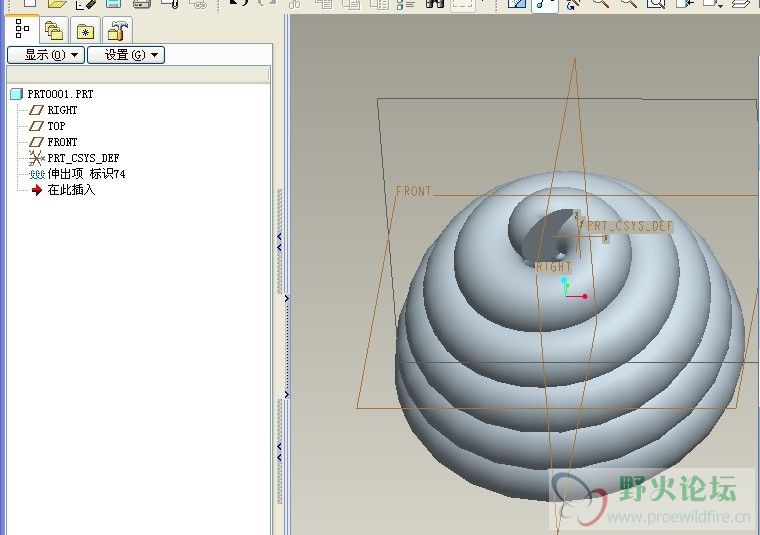760x535 pixels.
Task: Select the 伸出项 标识74 feature
Action: pos(86,174)
